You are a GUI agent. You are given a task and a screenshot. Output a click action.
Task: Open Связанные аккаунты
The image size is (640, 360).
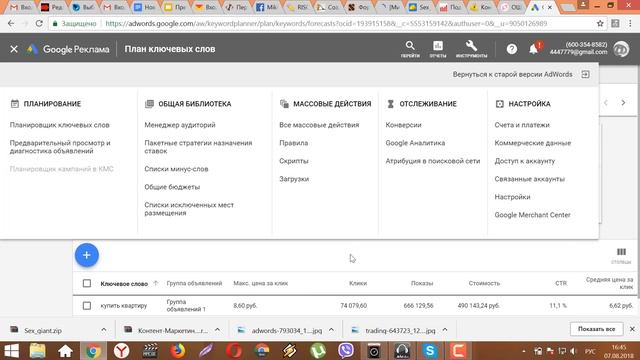click(x=529, y=179)
